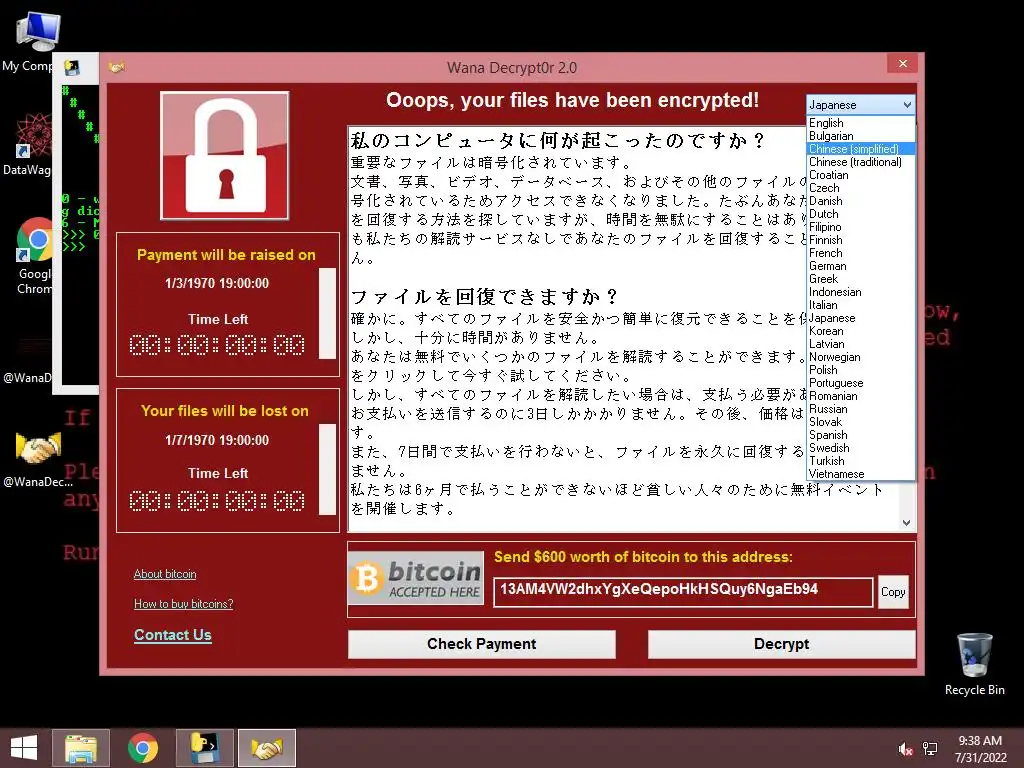Select Japanese in the dropdown list
The width and height of the screenshot is (1024, 768).
pyautogui.click(x=861, y=318)
